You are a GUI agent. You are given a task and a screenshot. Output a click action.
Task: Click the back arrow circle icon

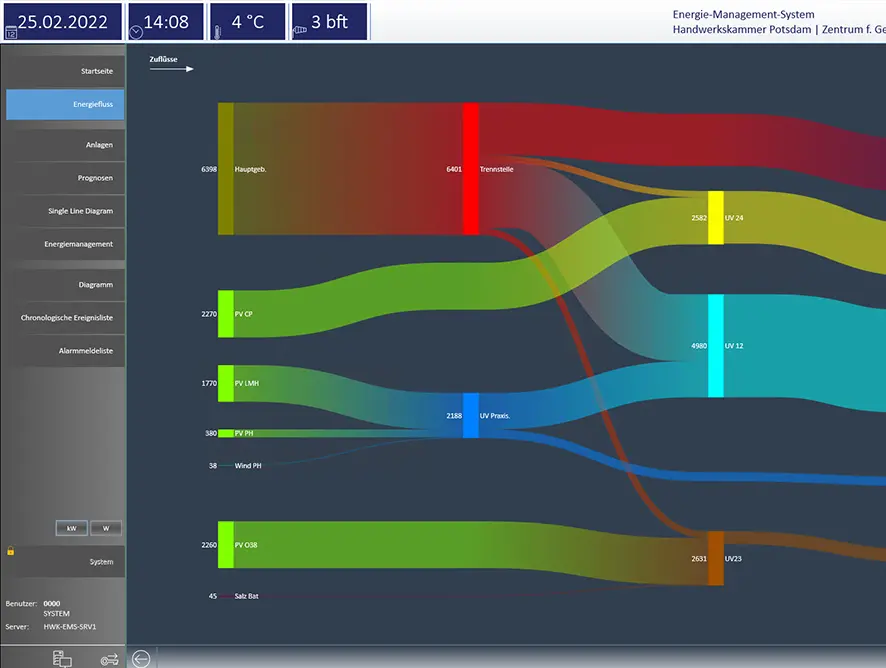[141, 659]
